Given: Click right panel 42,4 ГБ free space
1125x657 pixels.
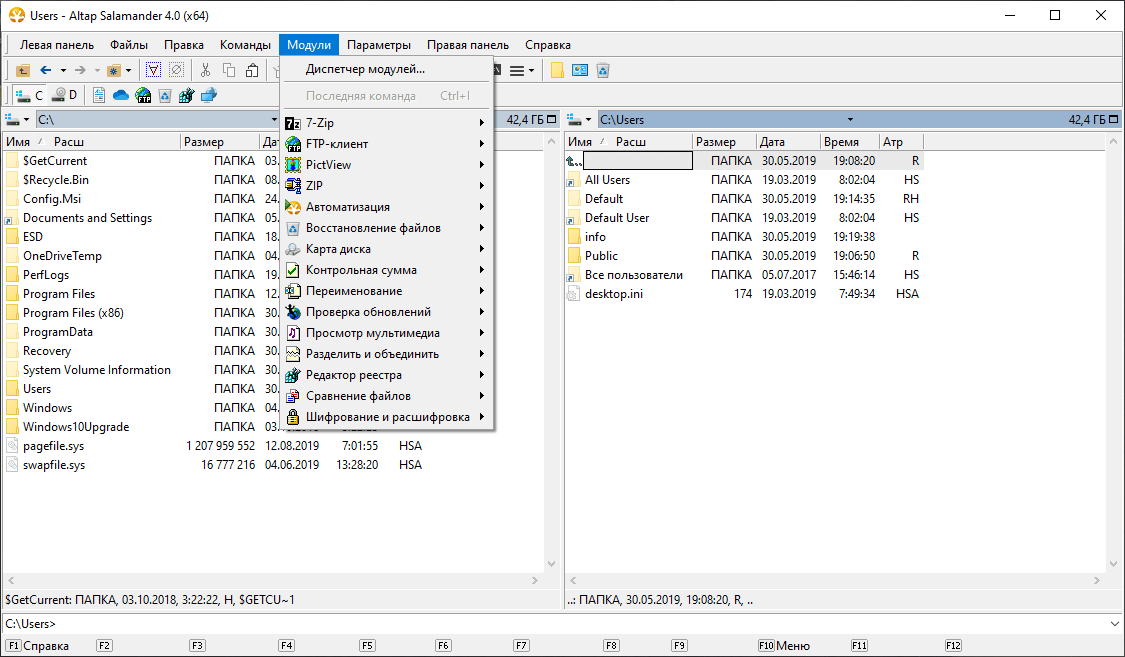Looking at the screenshot, I should coord(1087,120).
